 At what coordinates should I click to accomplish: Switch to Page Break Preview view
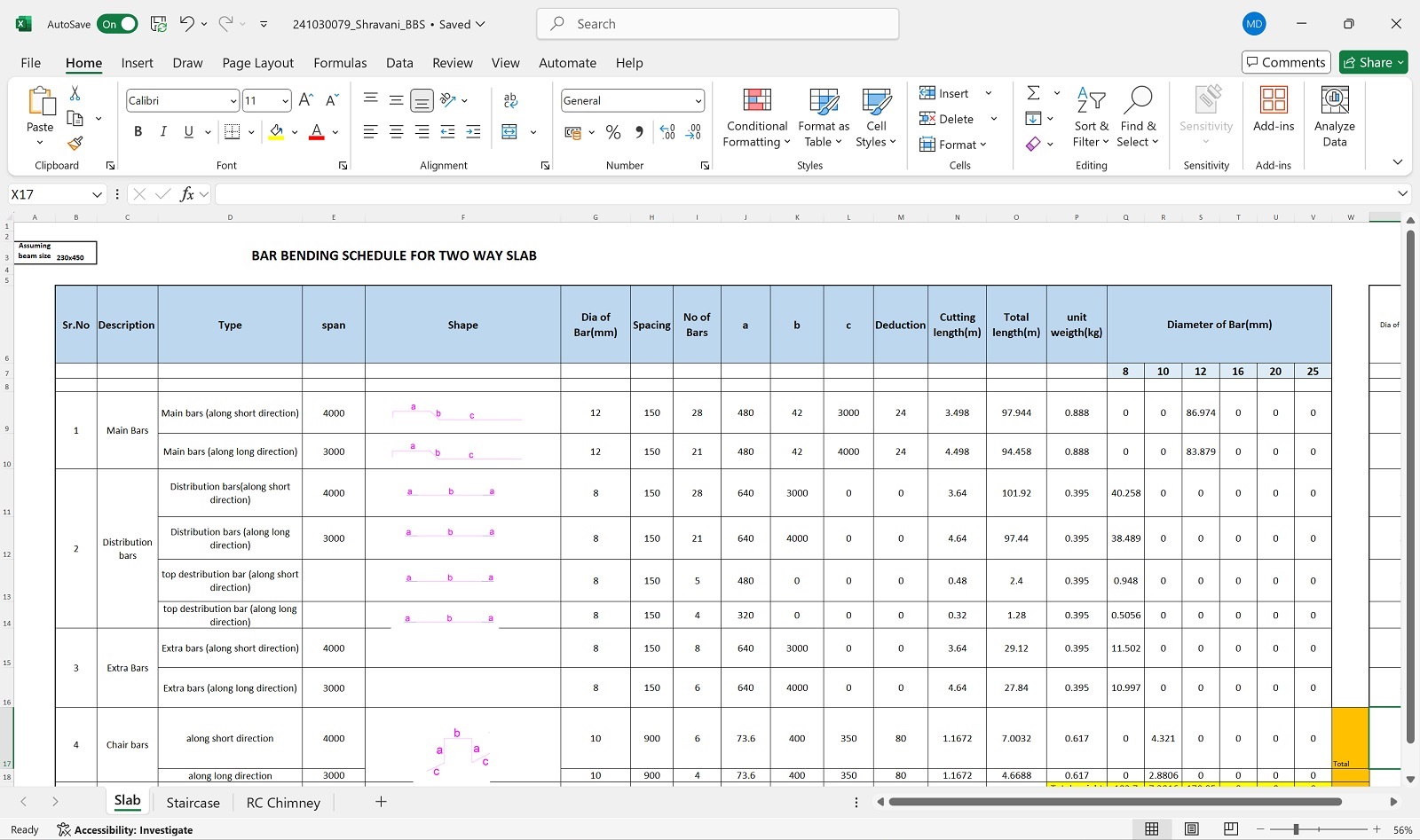1231,829
